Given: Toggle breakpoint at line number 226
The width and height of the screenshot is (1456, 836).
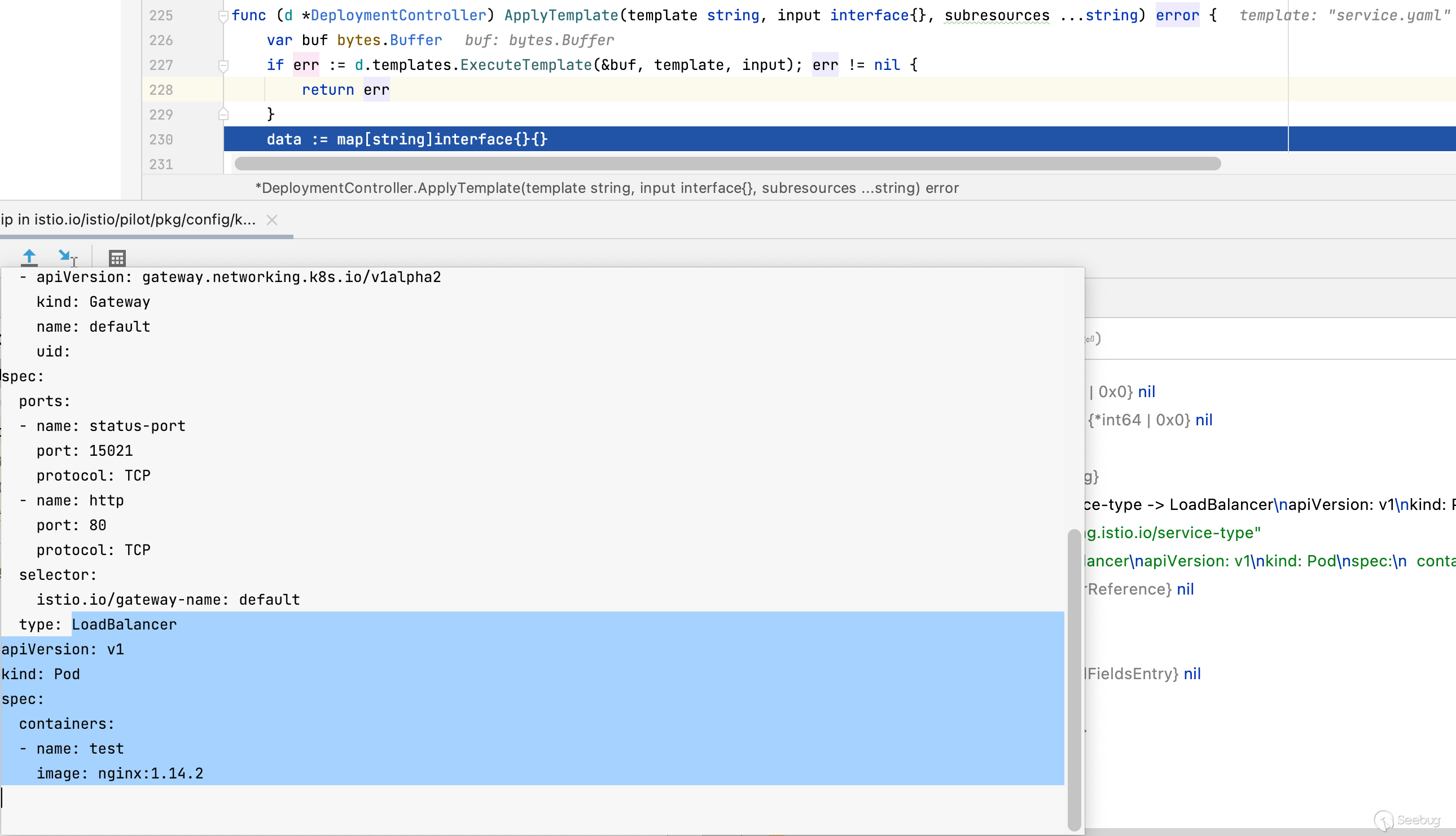Looking at the screenshot, I should pos(161,41).
